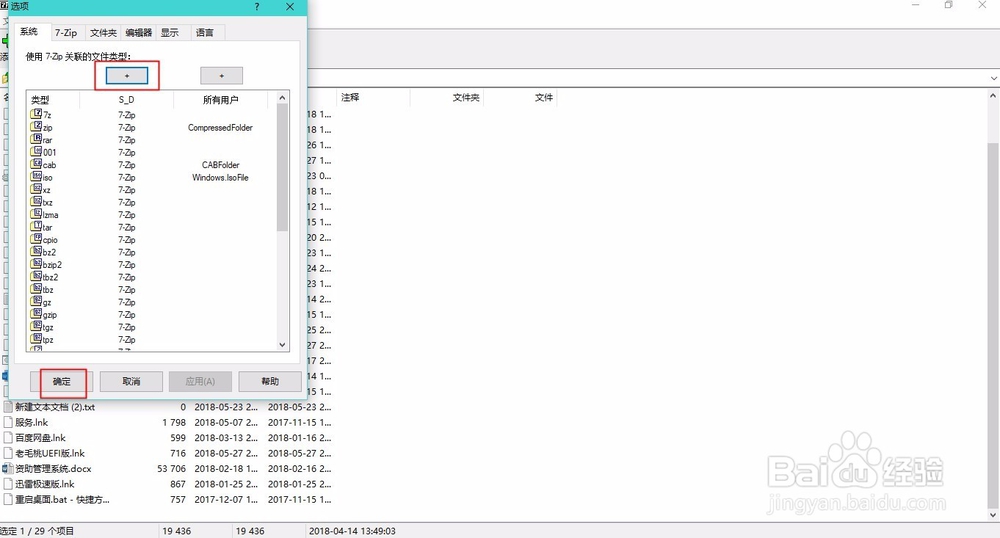The height and width of the screenshot is (538, 1000).
Task: Click the rar file type icon
Action: pos(36,139)
